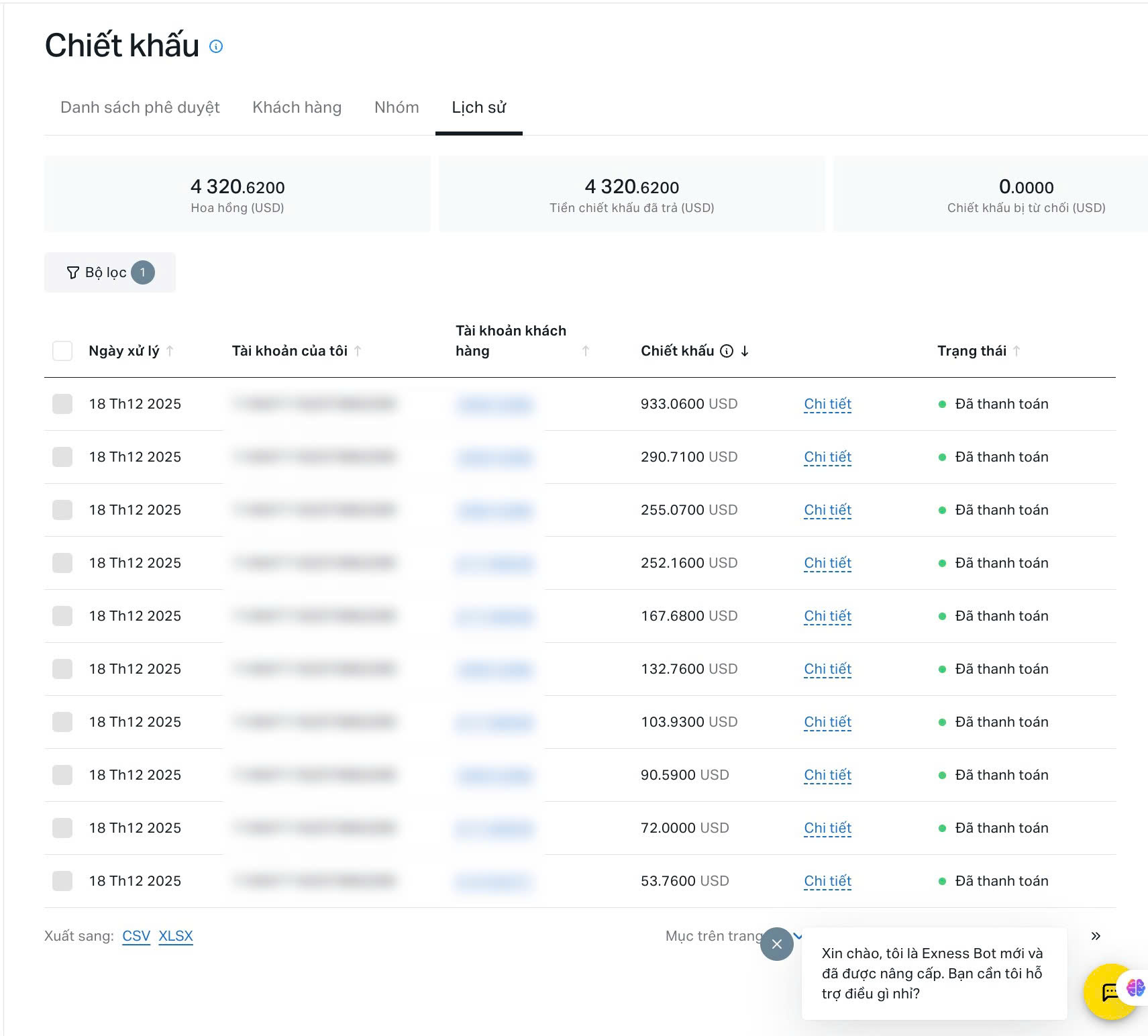Check the row with 53.7600 USD rebate
The width and height of the screenshot is (1148, 1036).
pos(62,880)
